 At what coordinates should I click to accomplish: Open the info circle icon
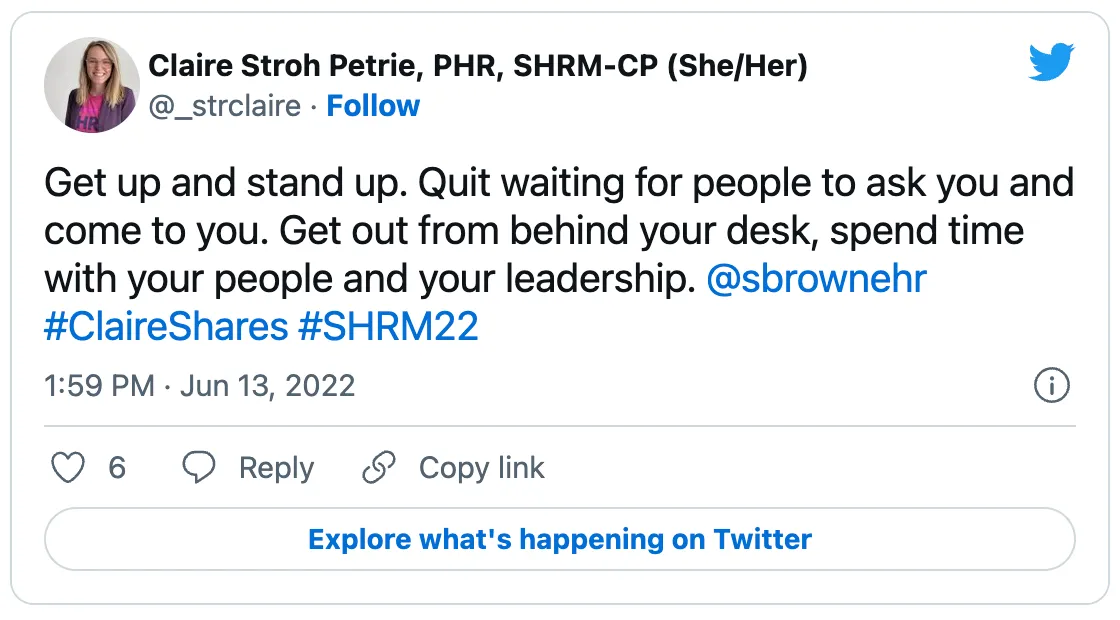1052,386
